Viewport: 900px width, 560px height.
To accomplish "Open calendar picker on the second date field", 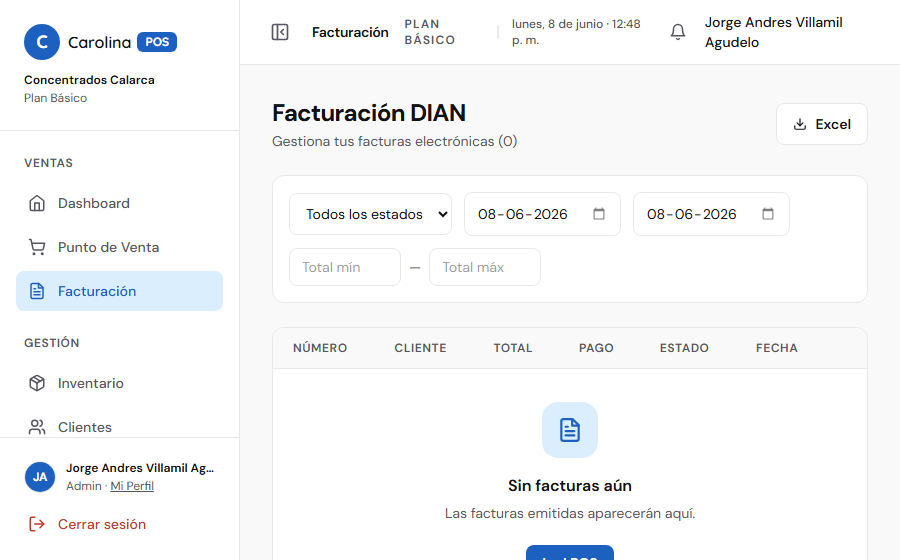I will pyautogui.click(x=768, y=214).
